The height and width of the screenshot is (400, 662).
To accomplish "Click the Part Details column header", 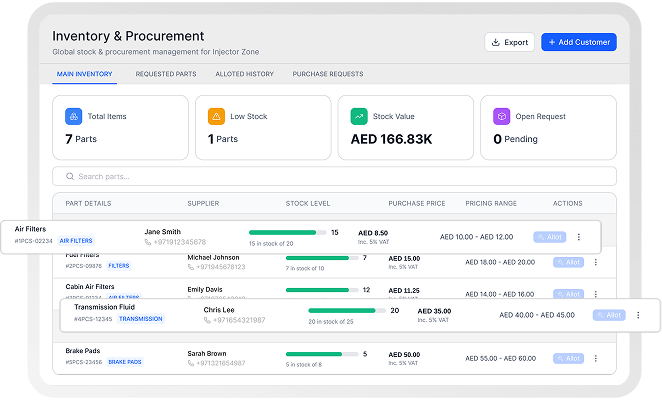I will pos(88,204).
